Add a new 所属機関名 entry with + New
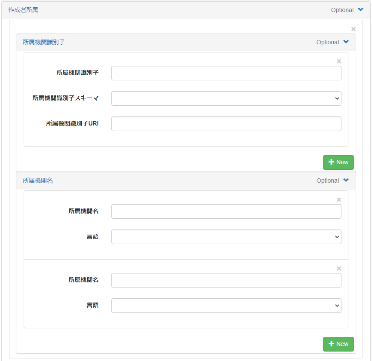 (338, 344)
